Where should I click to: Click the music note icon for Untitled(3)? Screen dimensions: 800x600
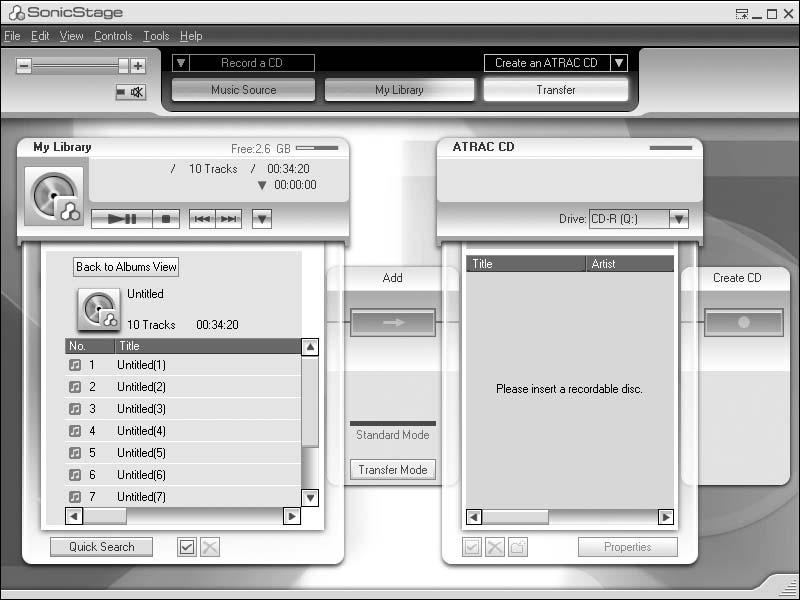point(75,409)
